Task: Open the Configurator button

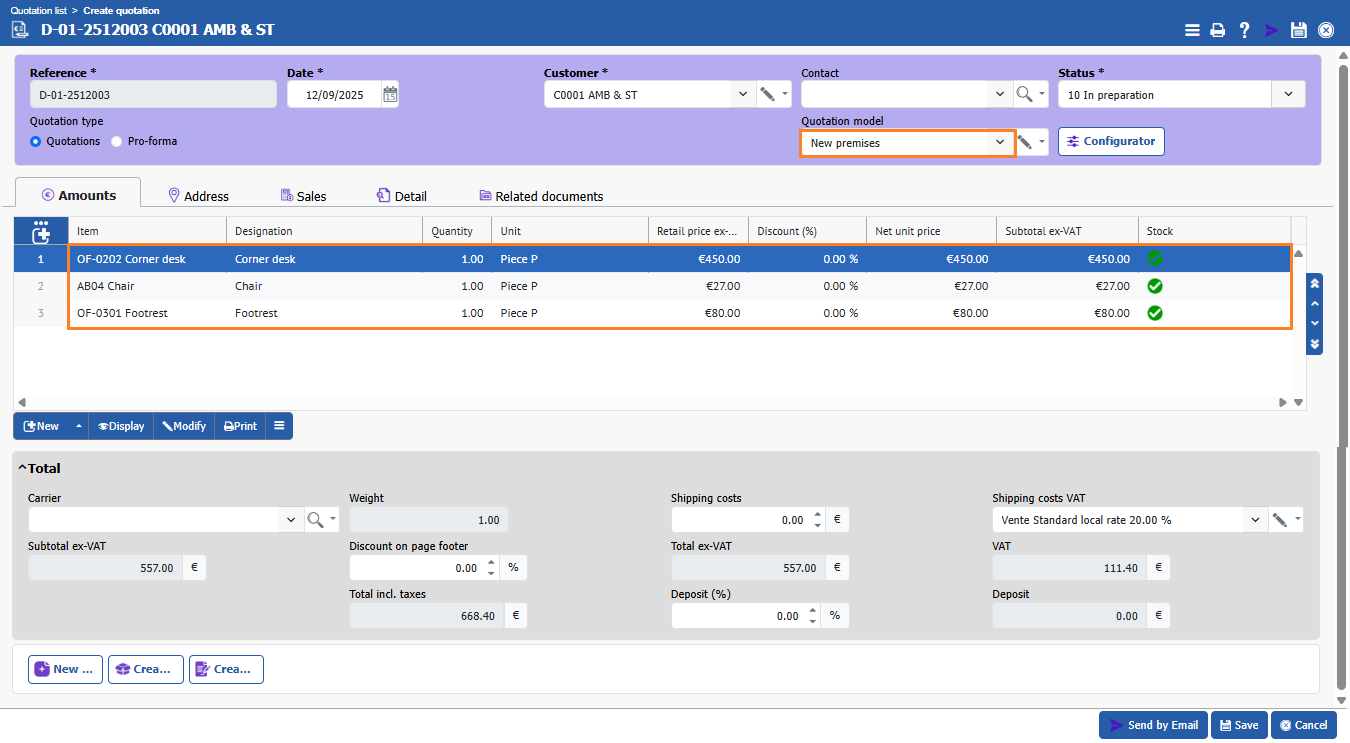Action: [1111, 142]
